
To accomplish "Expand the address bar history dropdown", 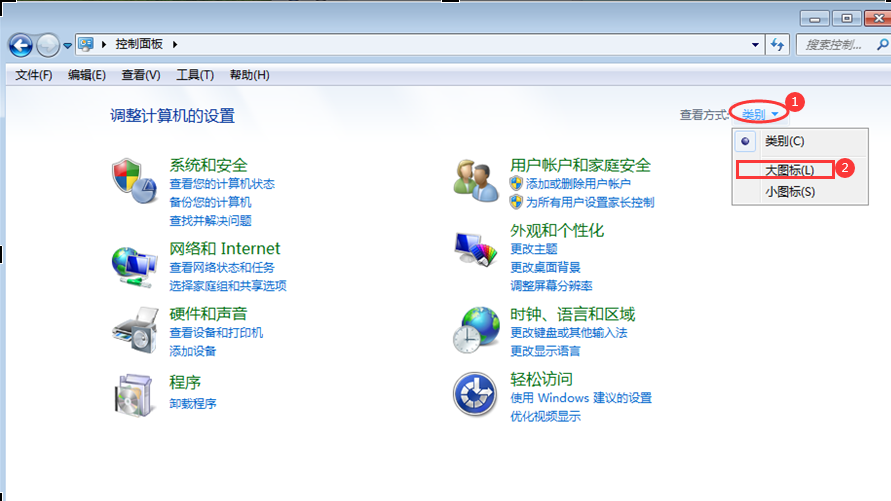I will pyautogui.click(x=755, y=44).
